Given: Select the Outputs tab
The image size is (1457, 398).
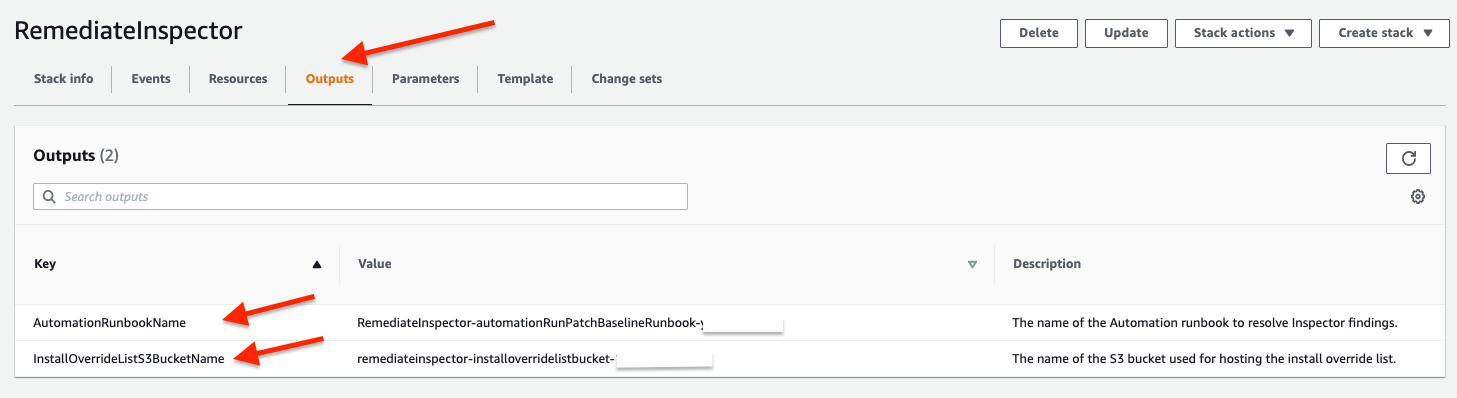Looking at the screenshot, I should 330,79.
